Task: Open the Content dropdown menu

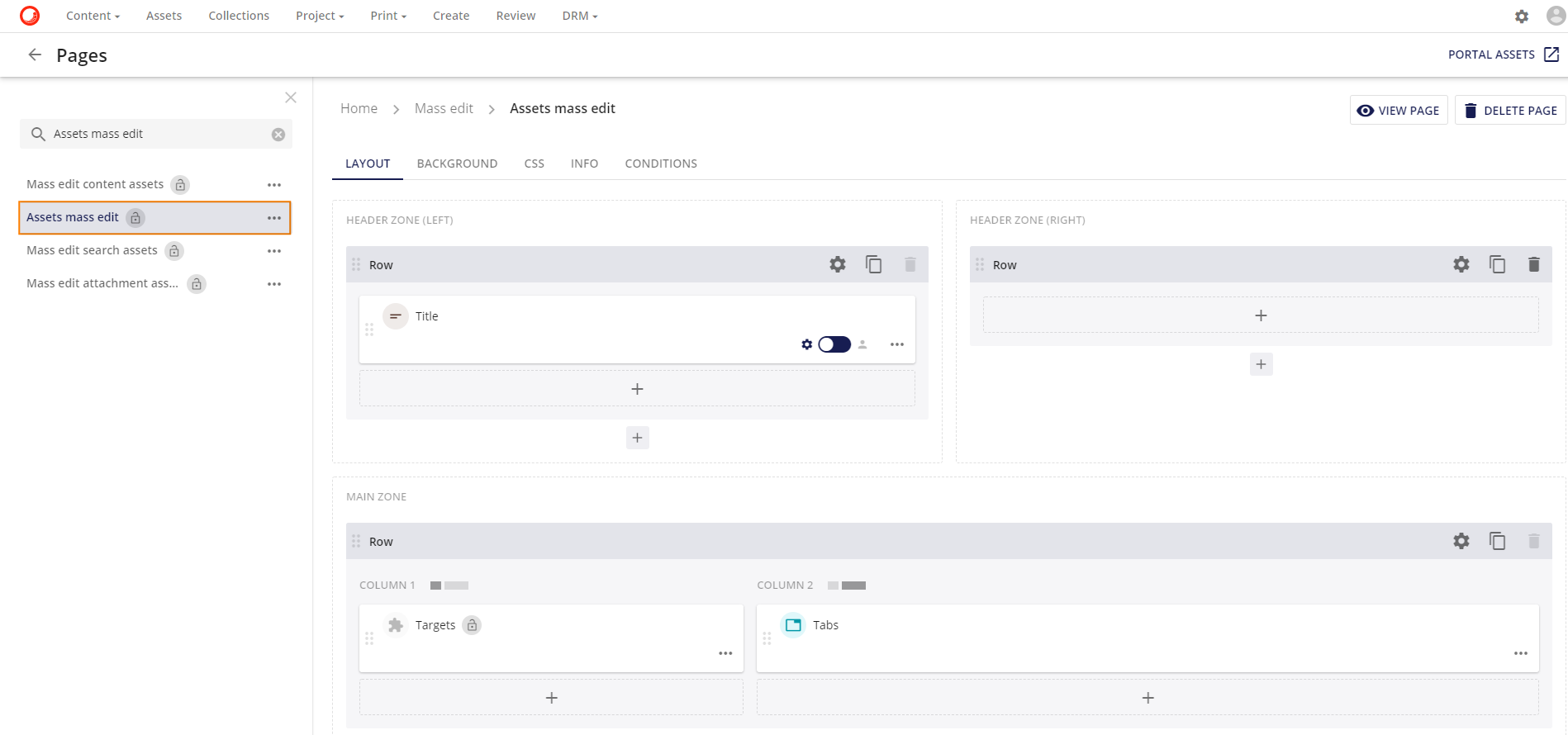Action: [93, 16]
